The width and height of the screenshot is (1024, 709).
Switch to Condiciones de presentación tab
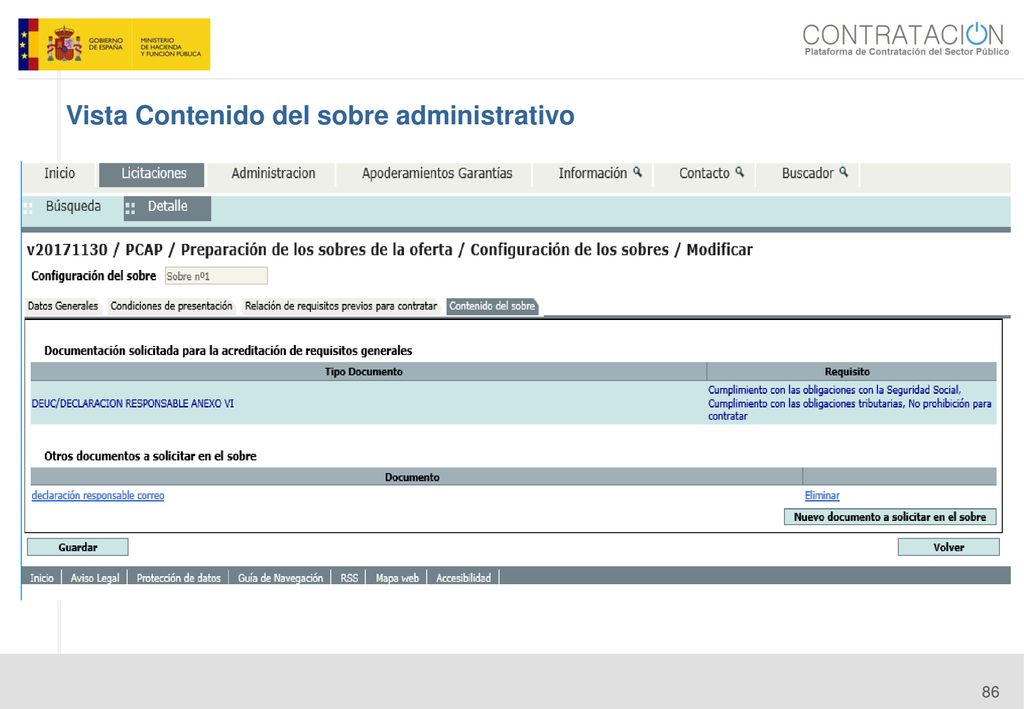coord(171,306)
